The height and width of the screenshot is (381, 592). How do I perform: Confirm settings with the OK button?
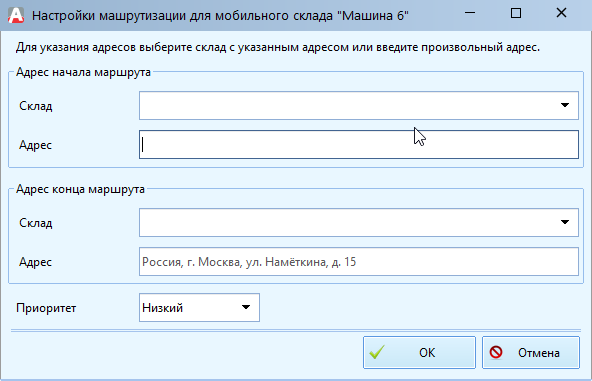point(419,353)
